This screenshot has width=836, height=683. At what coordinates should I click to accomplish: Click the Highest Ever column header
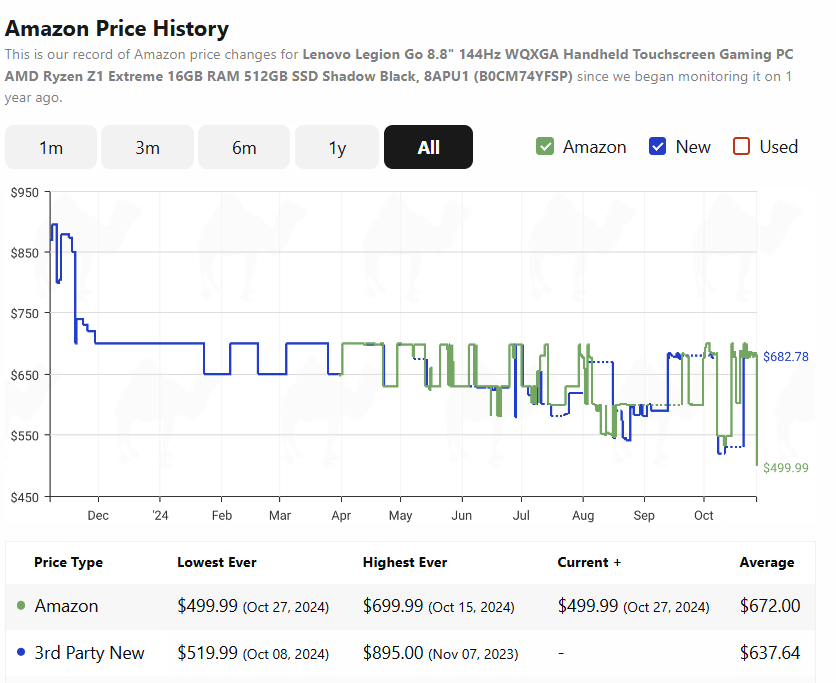[x=405, y=563]
